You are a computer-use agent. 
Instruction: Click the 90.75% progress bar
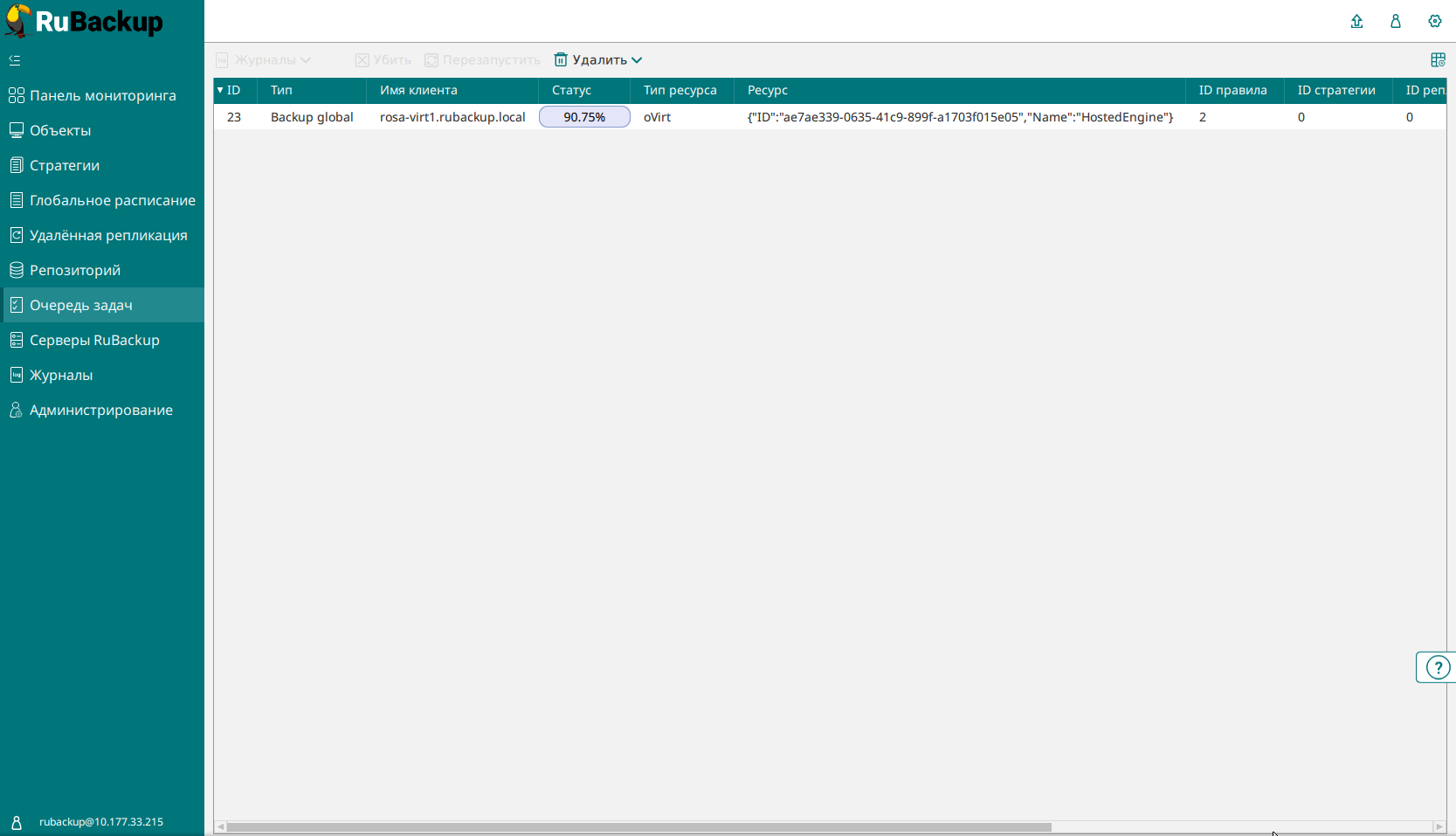(x=584, y=117)
